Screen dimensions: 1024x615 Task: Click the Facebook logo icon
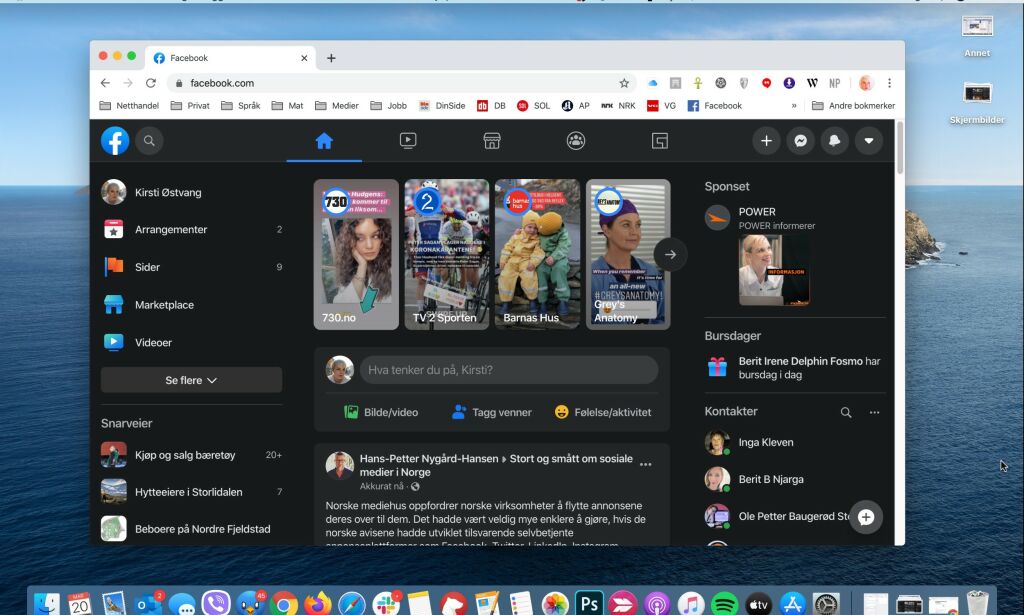coord(115,140)
